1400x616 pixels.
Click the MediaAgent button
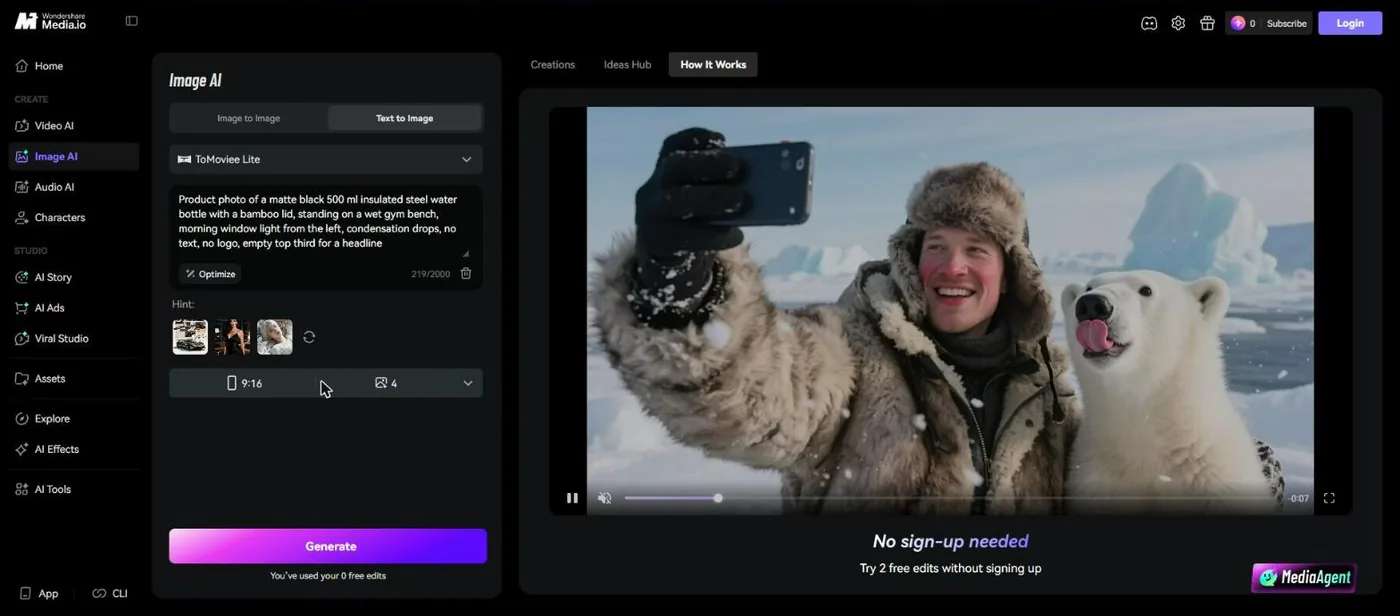click(1304, 577)
